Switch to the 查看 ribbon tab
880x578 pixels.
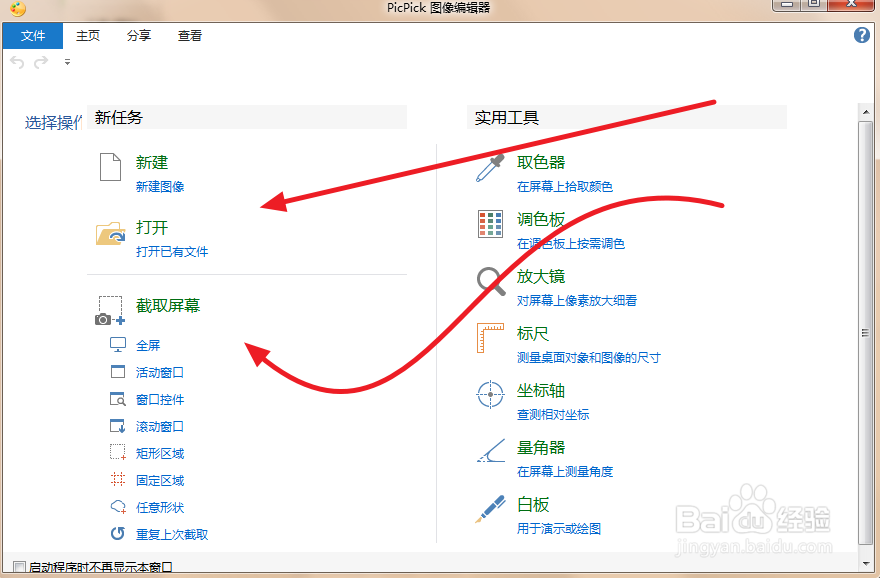pyautogui.click(x=190, y=35)
